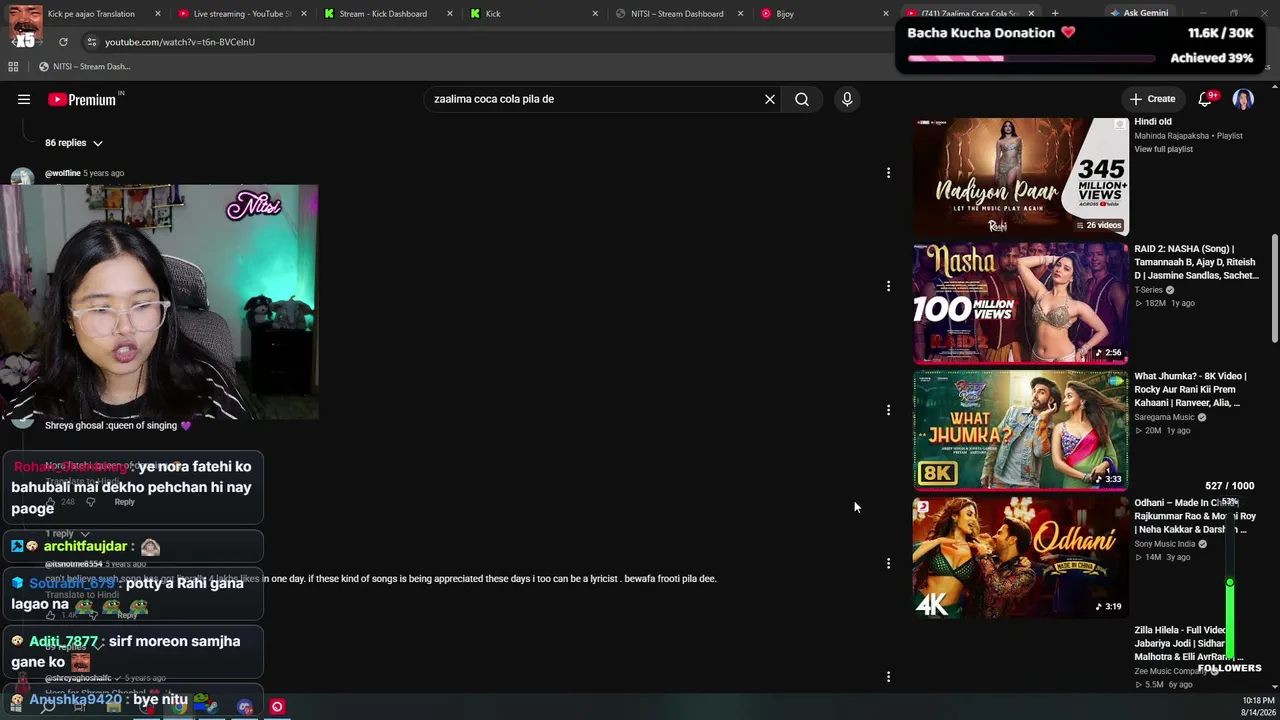Click View full playlist link
The height and width of the screenshot is (720, 1280).
tap(1163, 149)
